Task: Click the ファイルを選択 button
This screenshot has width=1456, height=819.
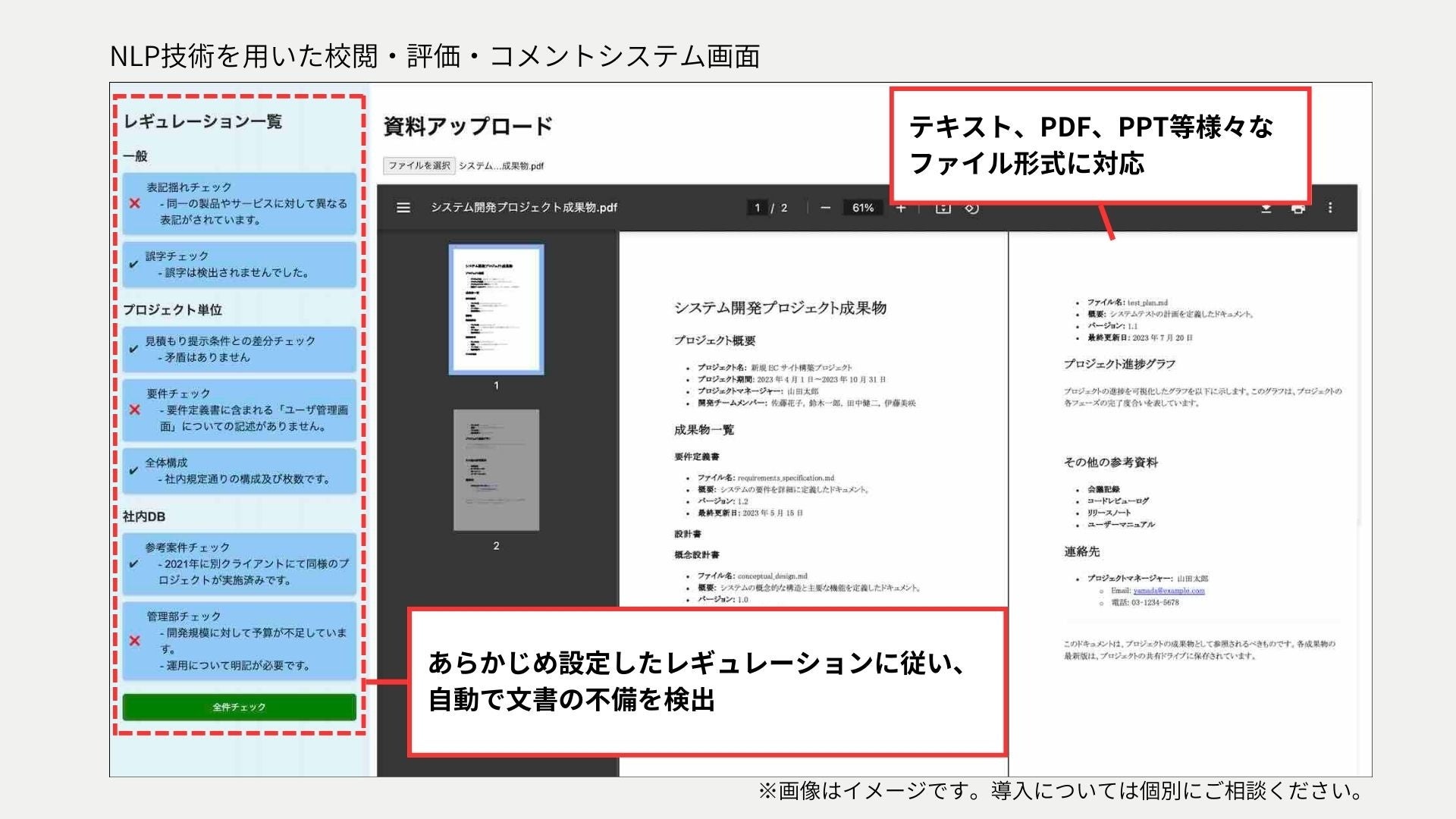Action: 419,165
